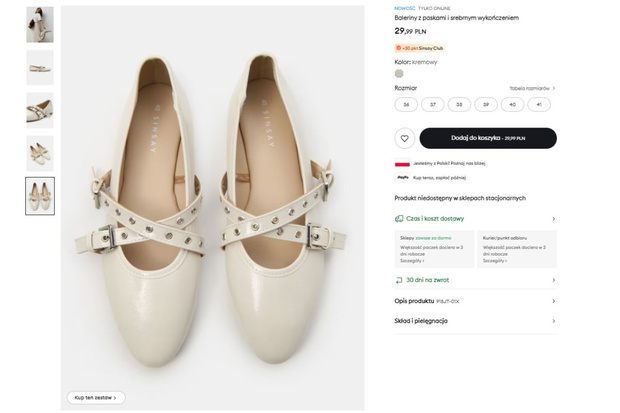The width and height of the screenshot is (620, 413).
Task: Expand Opis produktu section
Action: (475, 301)
